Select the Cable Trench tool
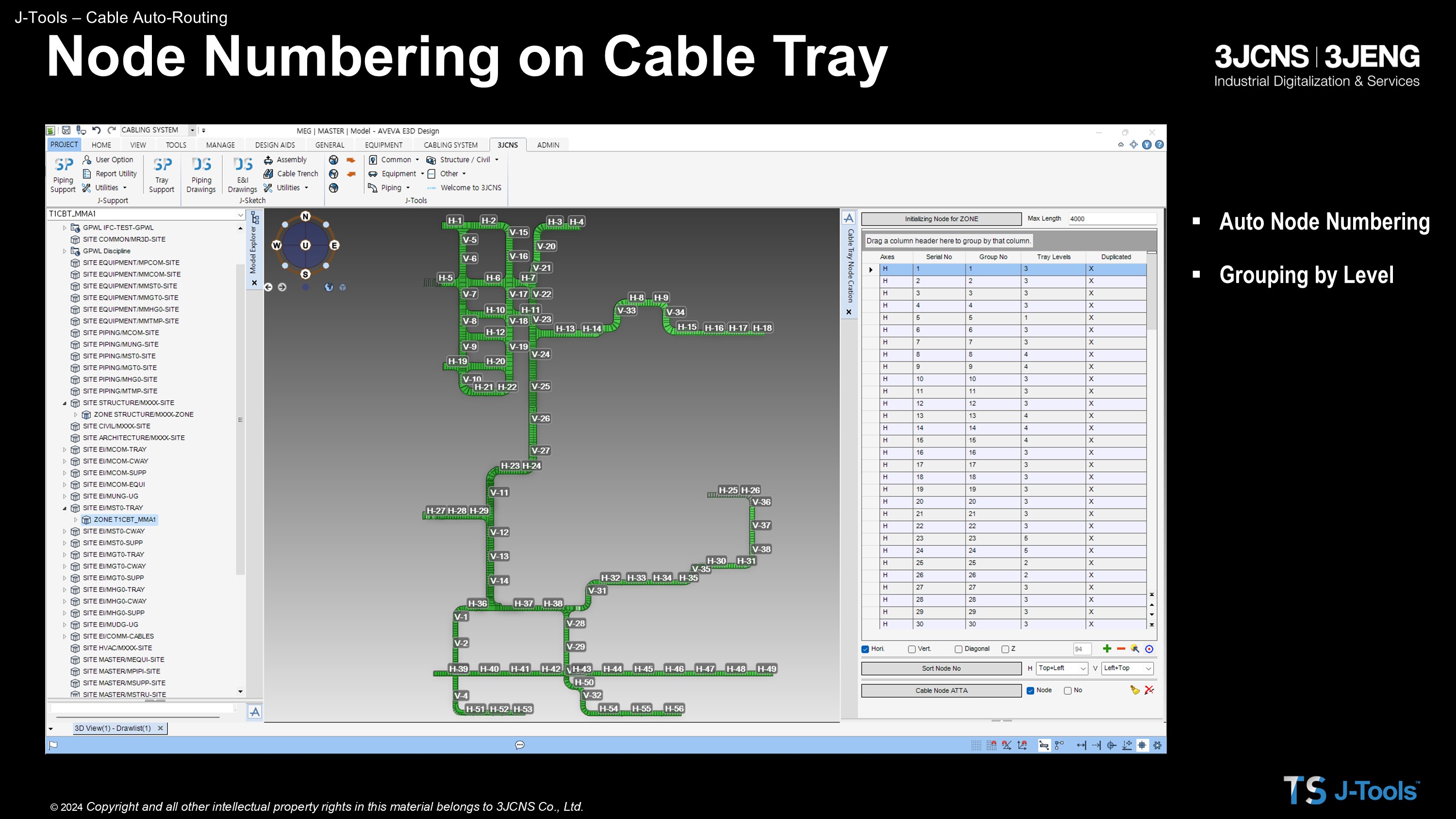This screenshot has width=1456, height=819. coord(291,174)
